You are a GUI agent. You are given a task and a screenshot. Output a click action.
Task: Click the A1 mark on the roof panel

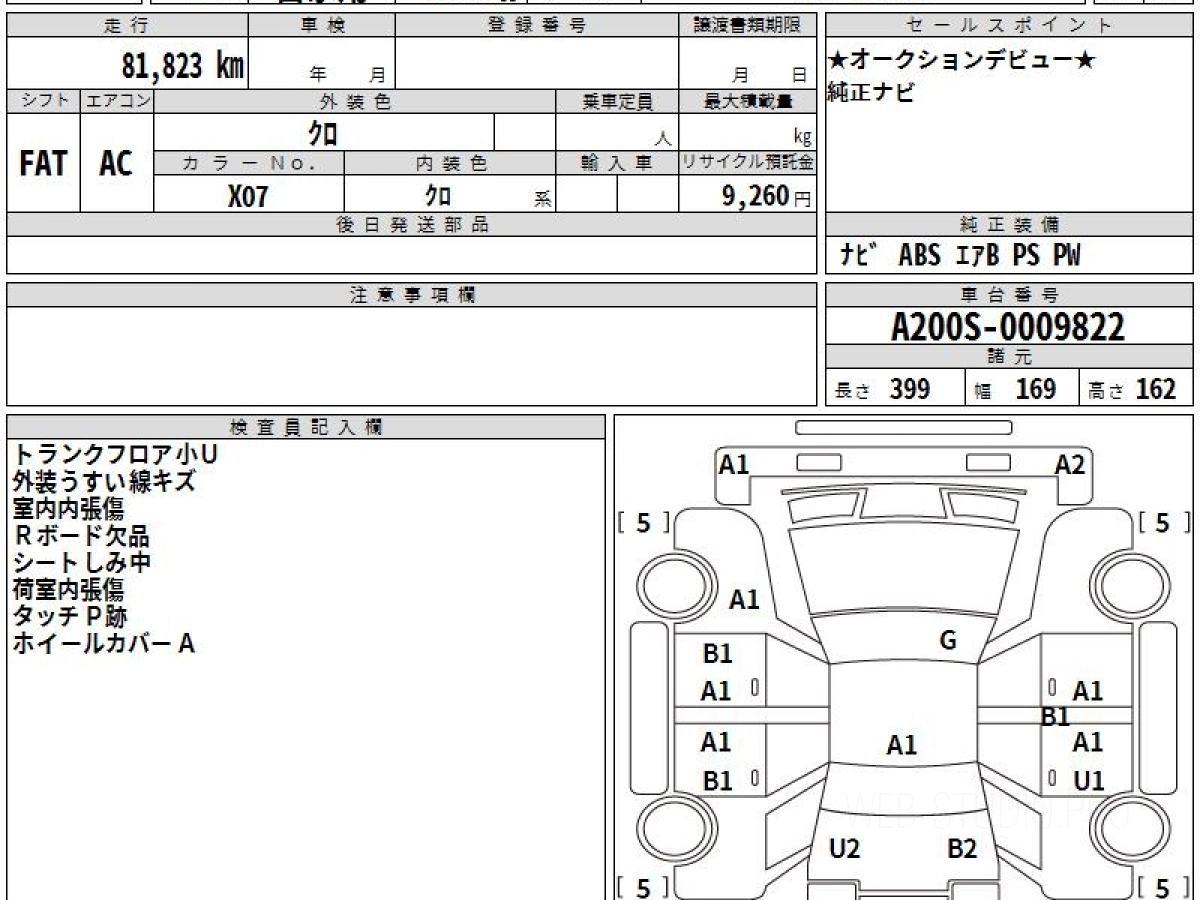[x=902, y=745]
